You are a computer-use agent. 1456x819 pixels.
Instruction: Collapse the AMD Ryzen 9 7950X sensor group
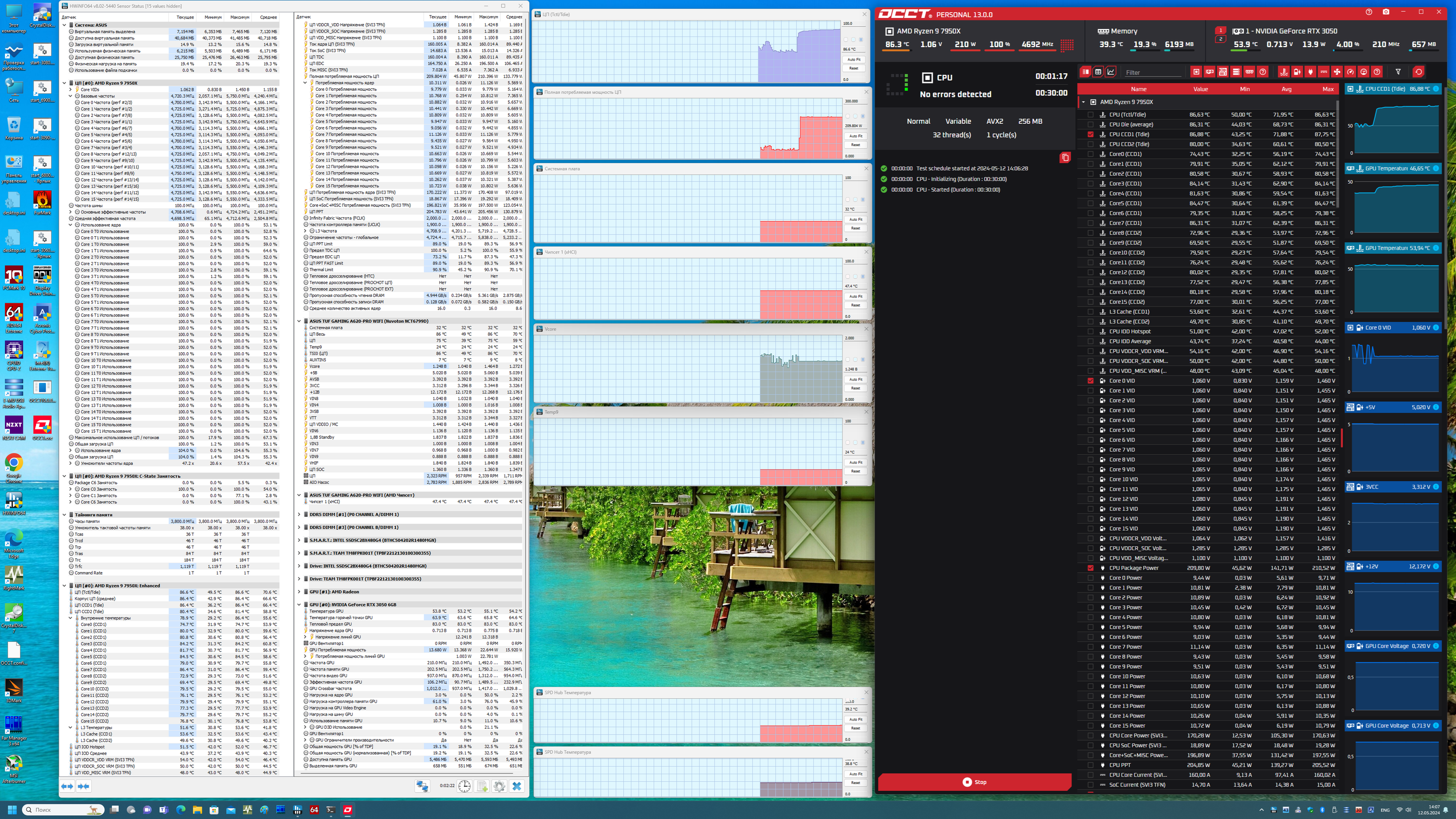(1084, 102)
